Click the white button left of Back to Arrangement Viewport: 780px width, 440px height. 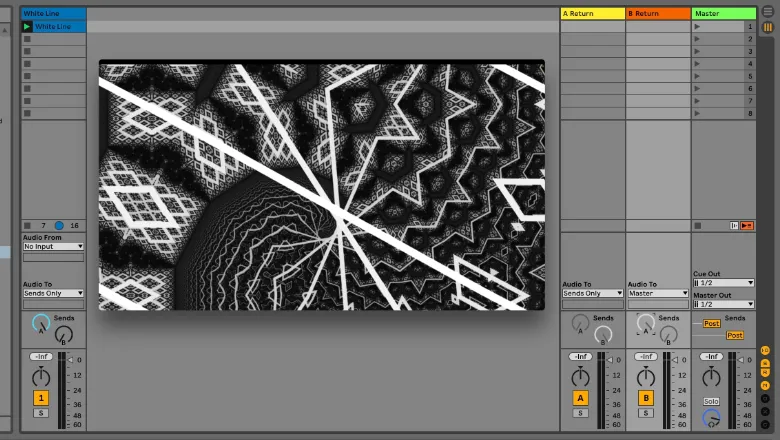click(734, 226)
